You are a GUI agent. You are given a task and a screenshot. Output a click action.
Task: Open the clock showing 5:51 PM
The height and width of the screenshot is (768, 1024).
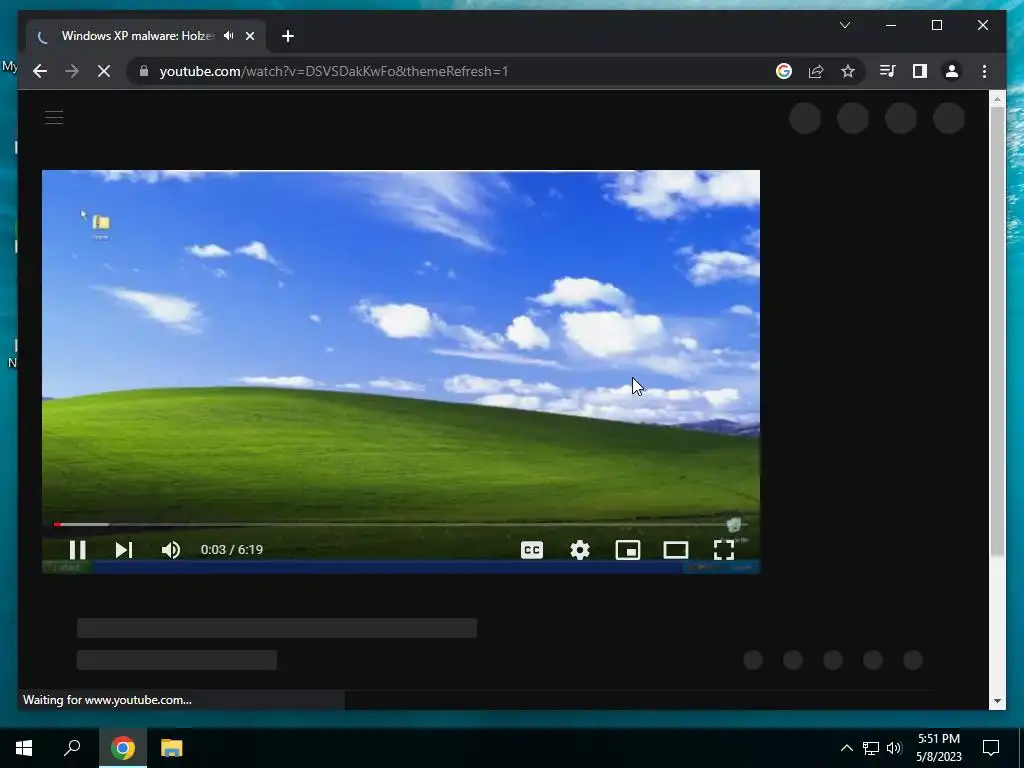click(939, 748)
